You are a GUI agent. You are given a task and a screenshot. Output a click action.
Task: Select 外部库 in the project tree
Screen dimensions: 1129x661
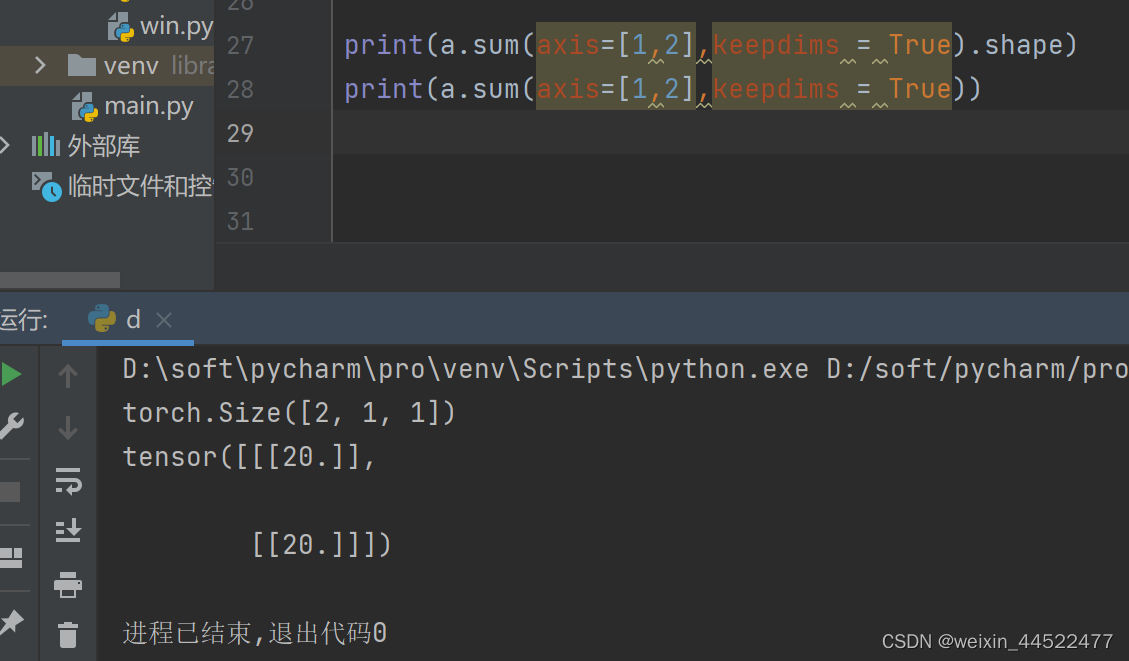[x=86, y=145]
